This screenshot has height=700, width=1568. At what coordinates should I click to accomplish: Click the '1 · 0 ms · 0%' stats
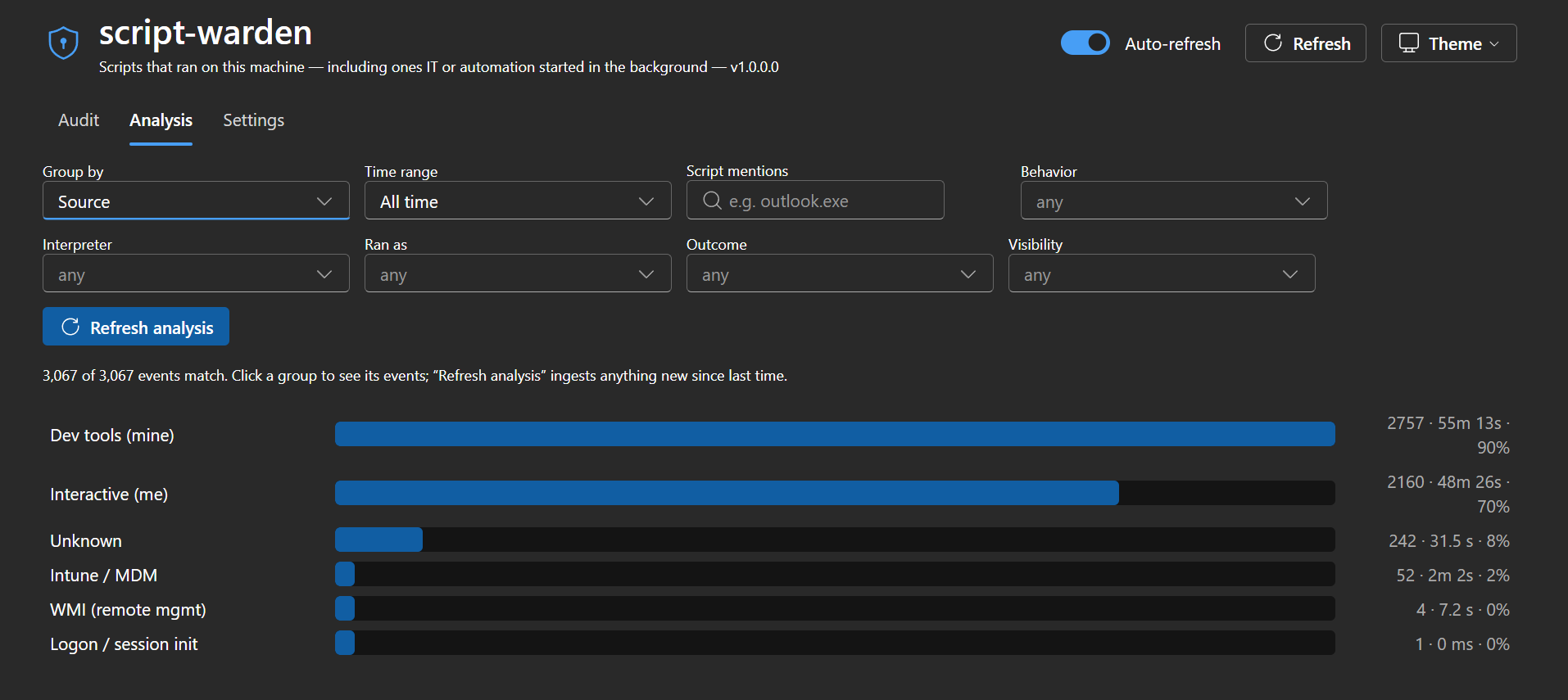(1462, 644)
